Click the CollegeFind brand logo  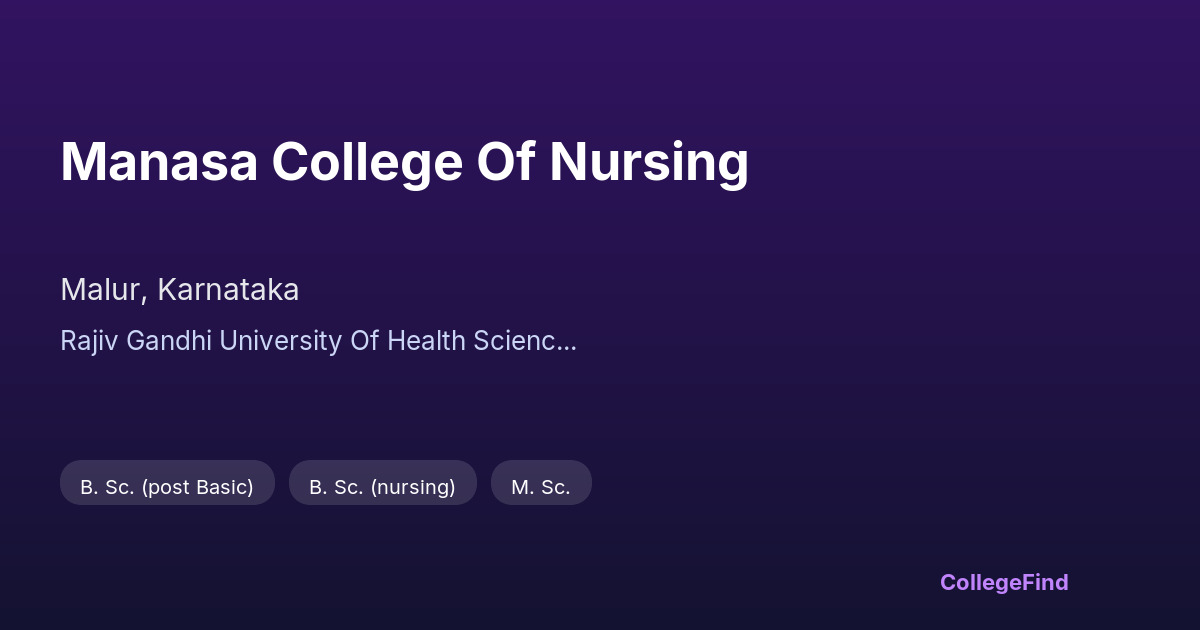1004,582
